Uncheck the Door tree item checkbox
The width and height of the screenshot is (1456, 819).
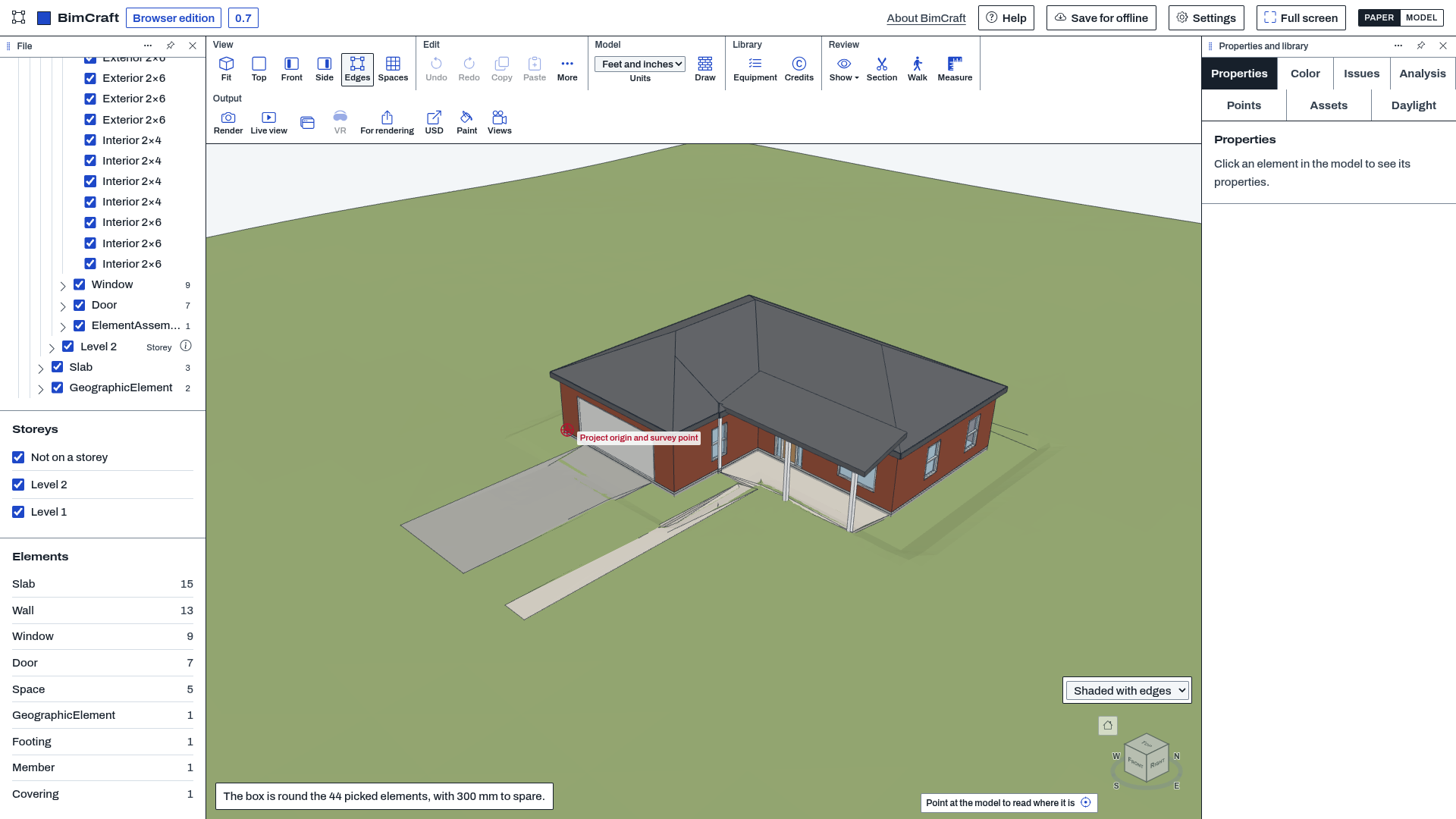tap(79, 305)
